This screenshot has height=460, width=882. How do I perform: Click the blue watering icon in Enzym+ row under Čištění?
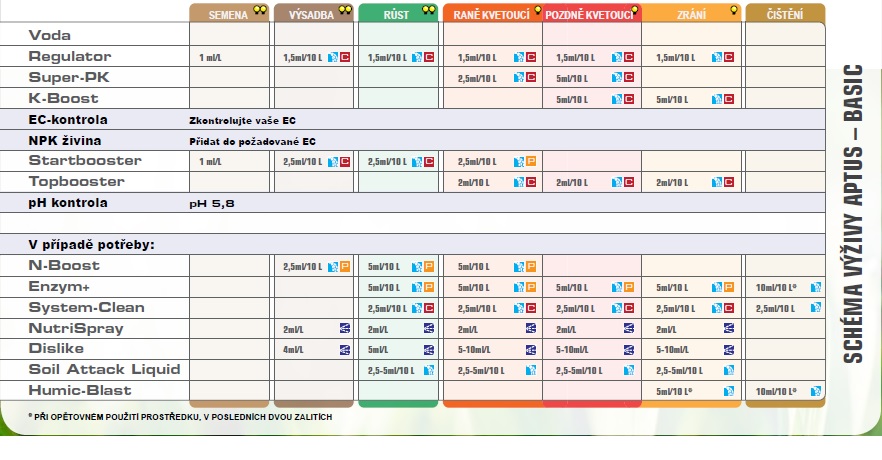816,287
